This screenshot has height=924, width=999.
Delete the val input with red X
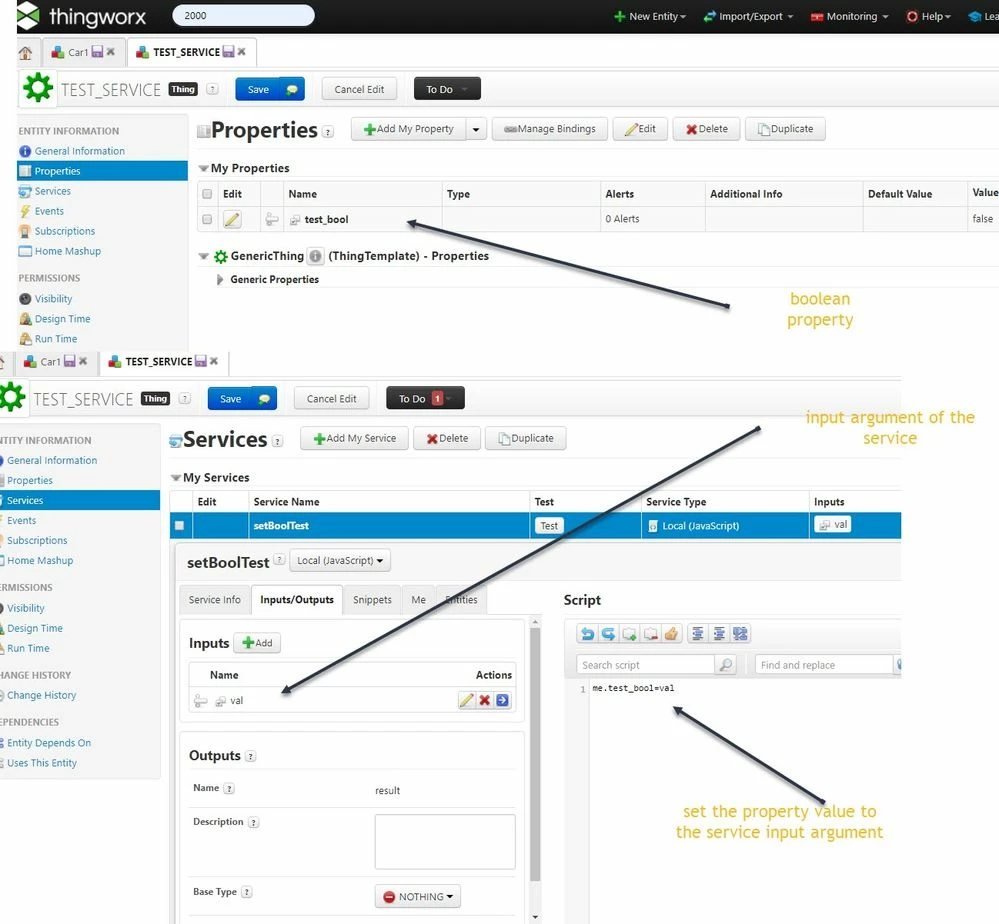pyautogui.click(x=484, y=700)
